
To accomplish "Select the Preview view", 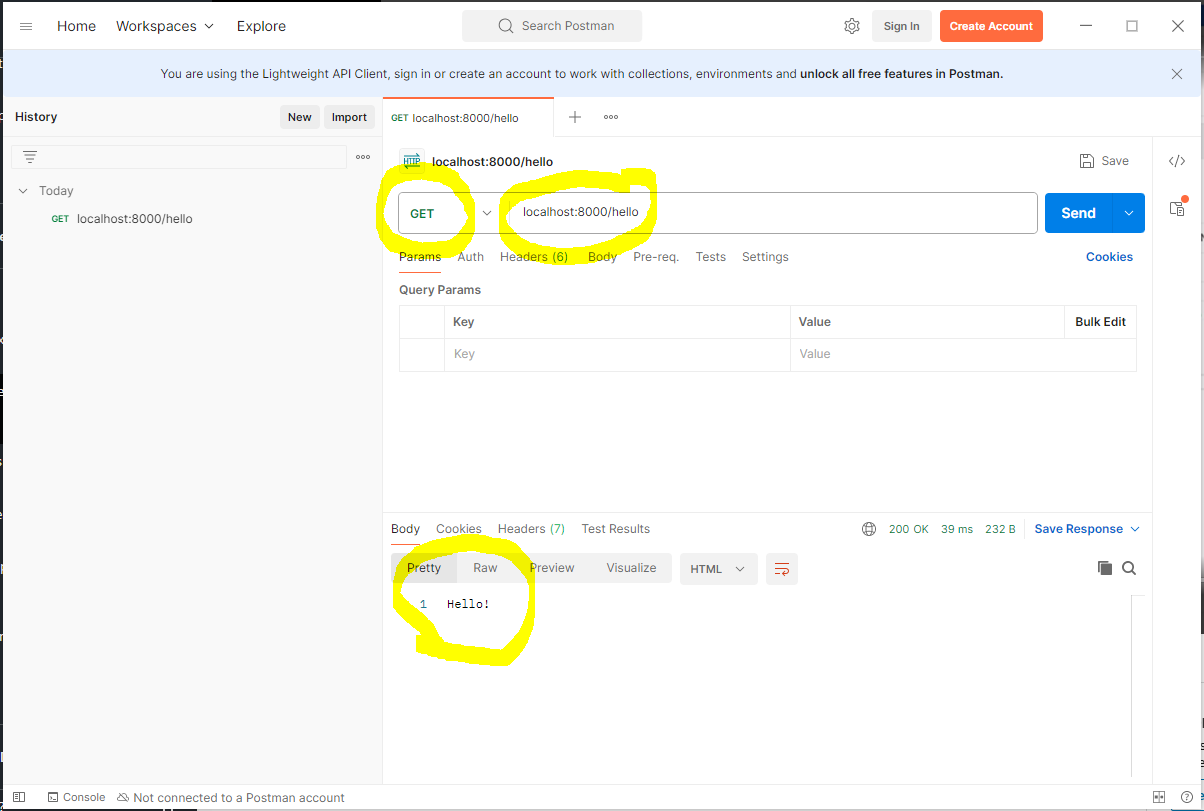I will [552, 568].
